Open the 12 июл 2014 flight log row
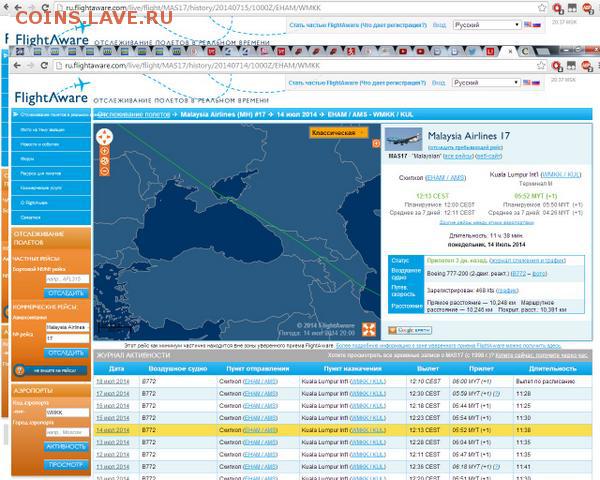Screen dimensions: 600x480 [342, 455]
